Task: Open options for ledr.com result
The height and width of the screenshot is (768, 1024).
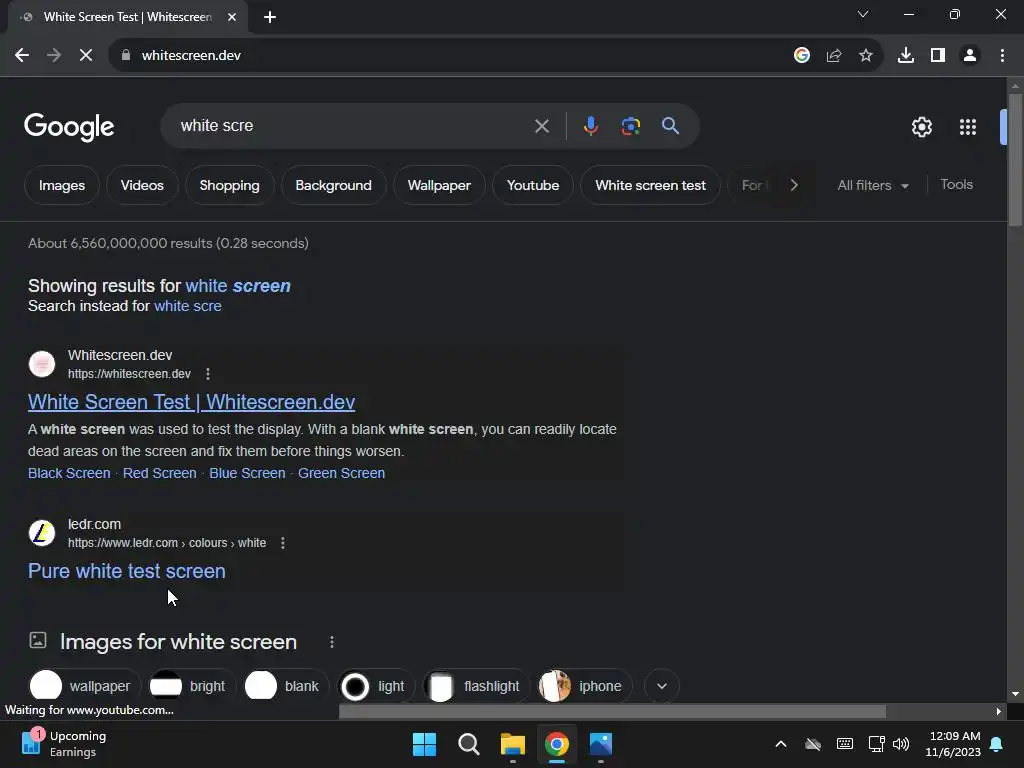Action: click(x=283, y=543)
